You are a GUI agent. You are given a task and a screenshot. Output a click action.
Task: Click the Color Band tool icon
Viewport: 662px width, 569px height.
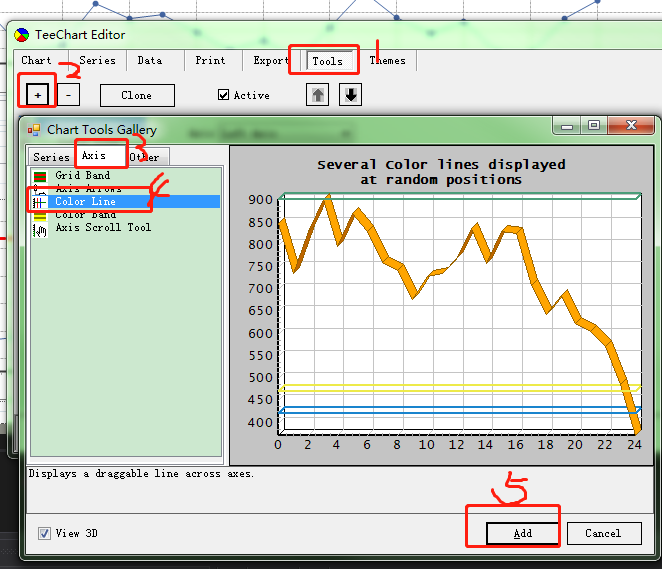click(40, 216)
